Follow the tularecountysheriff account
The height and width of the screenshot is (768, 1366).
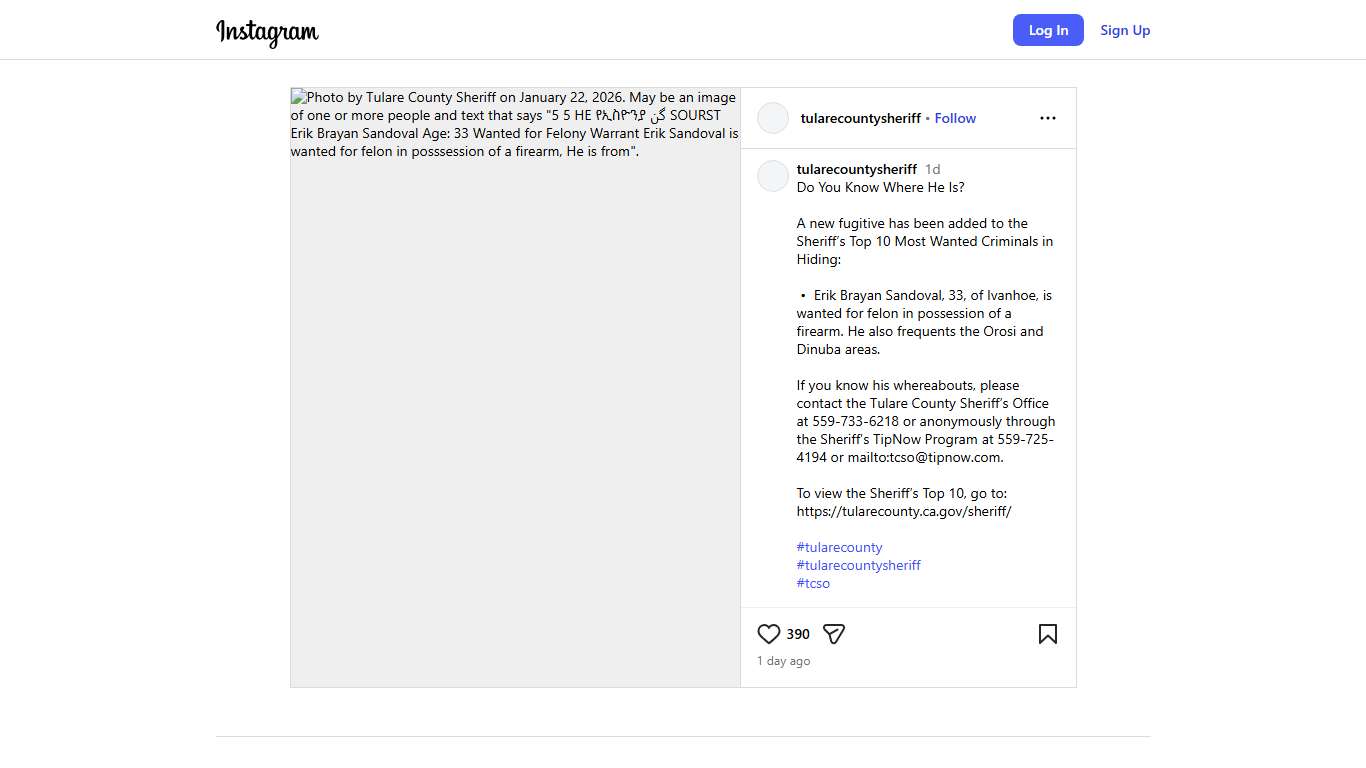click(x=955, y=118)
